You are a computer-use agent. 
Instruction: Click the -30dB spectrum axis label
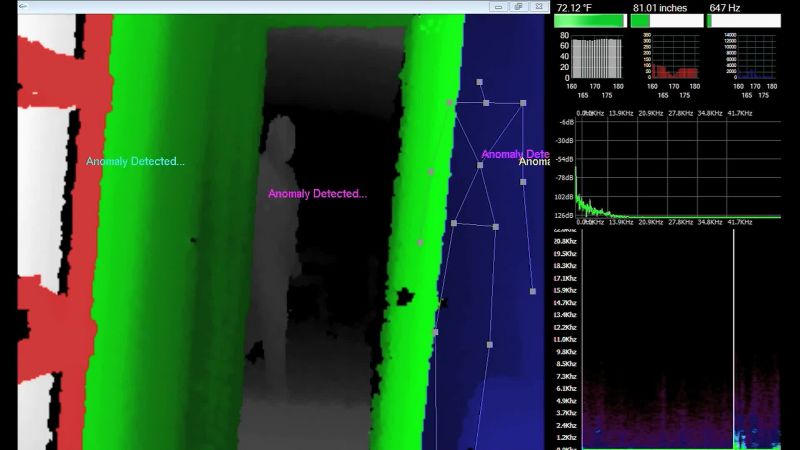pyautogui.click(x=565, y=141)
